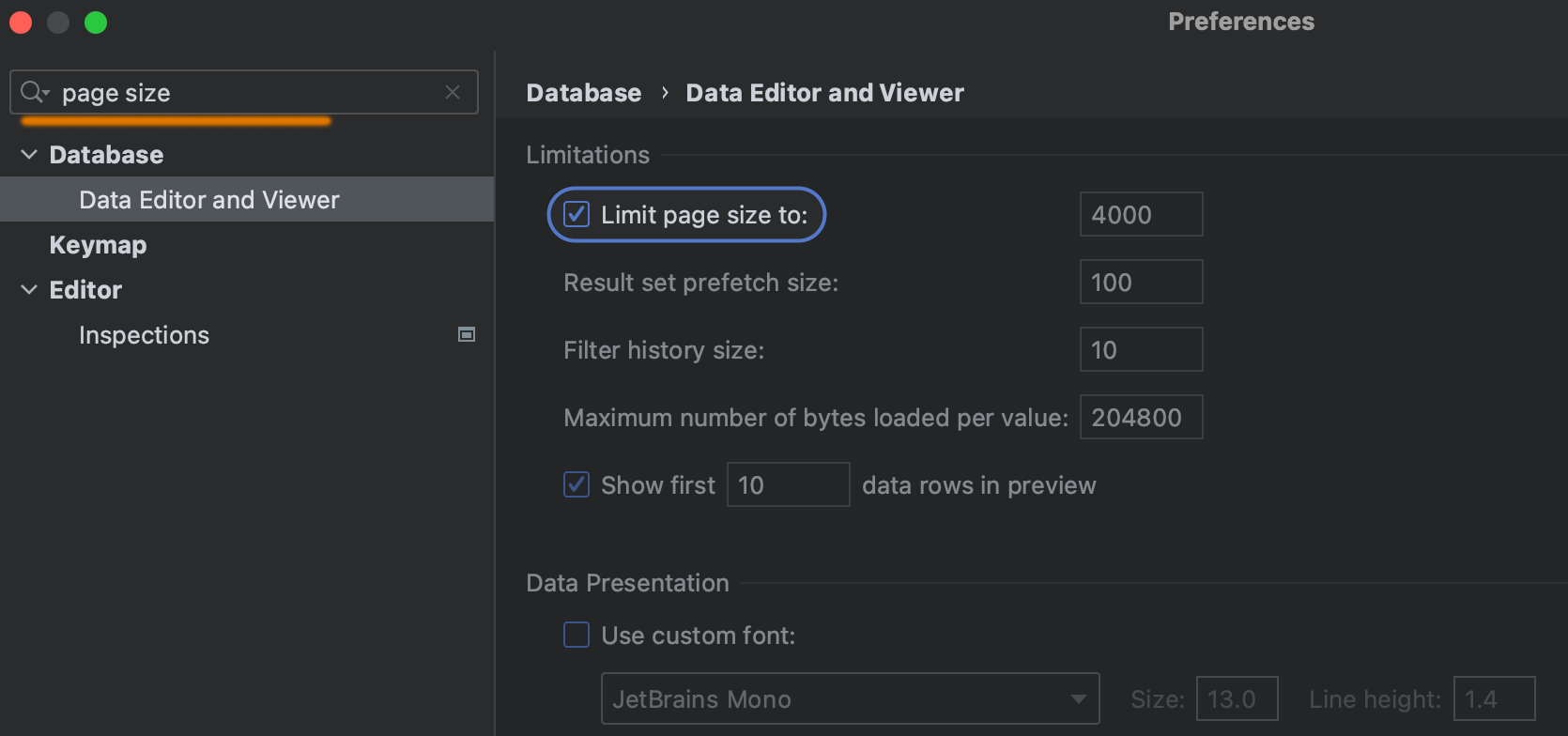The image size is (1568, 736).
Task: Select the Editor category in the tree
Action: [85, 290]
